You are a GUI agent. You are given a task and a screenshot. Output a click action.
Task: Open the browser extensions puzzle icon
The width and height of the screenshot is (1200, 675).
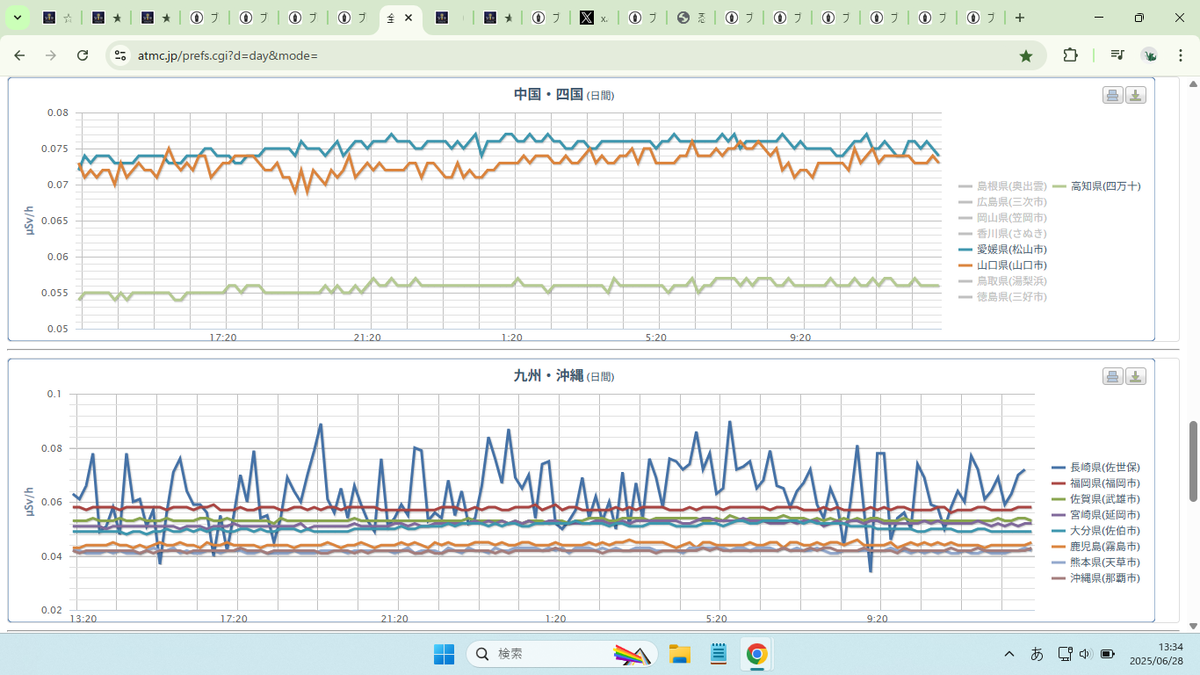click(1070, 56)
